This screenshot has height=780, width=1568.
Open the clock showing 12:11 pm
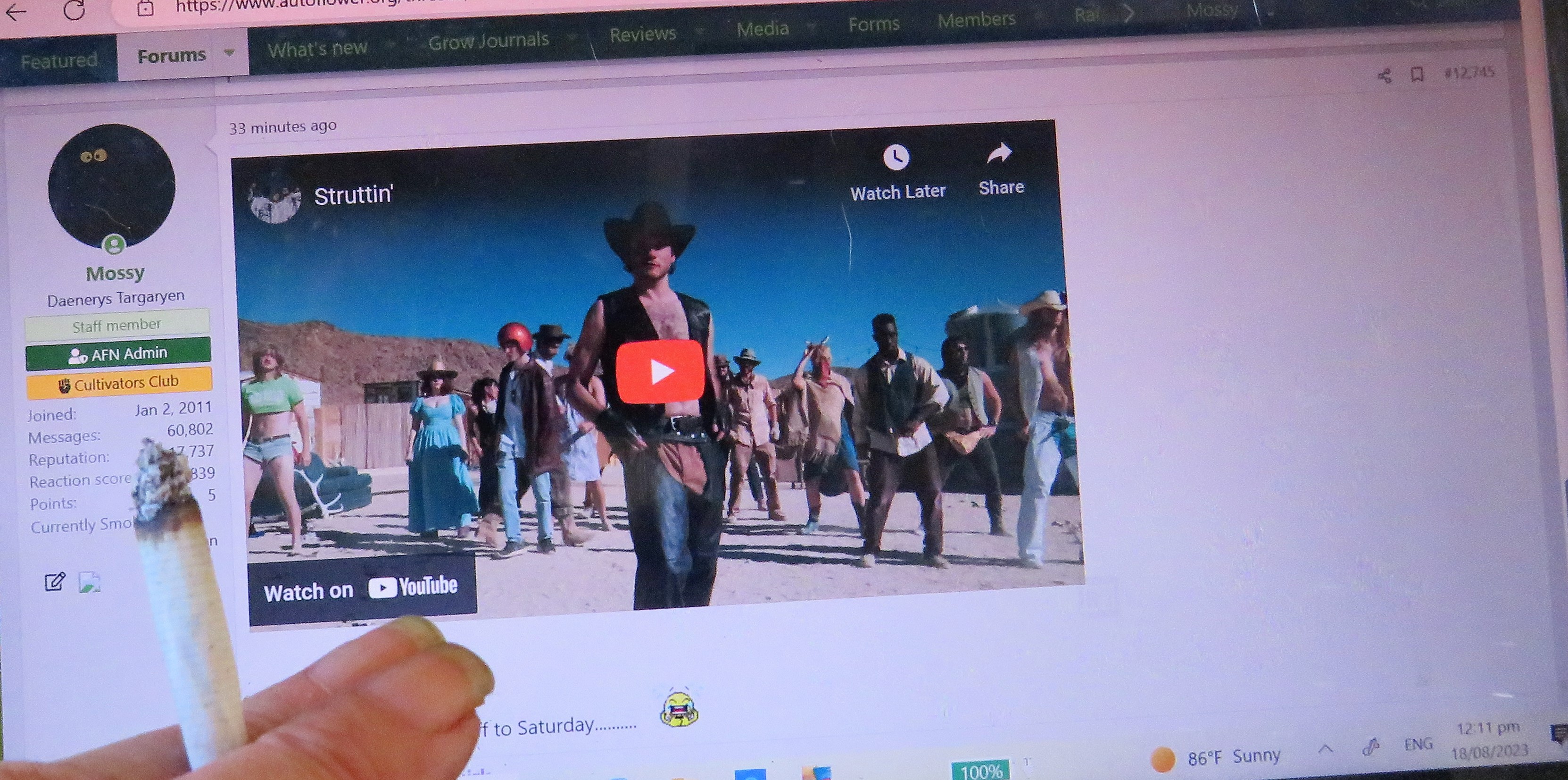click(1489, 739)
